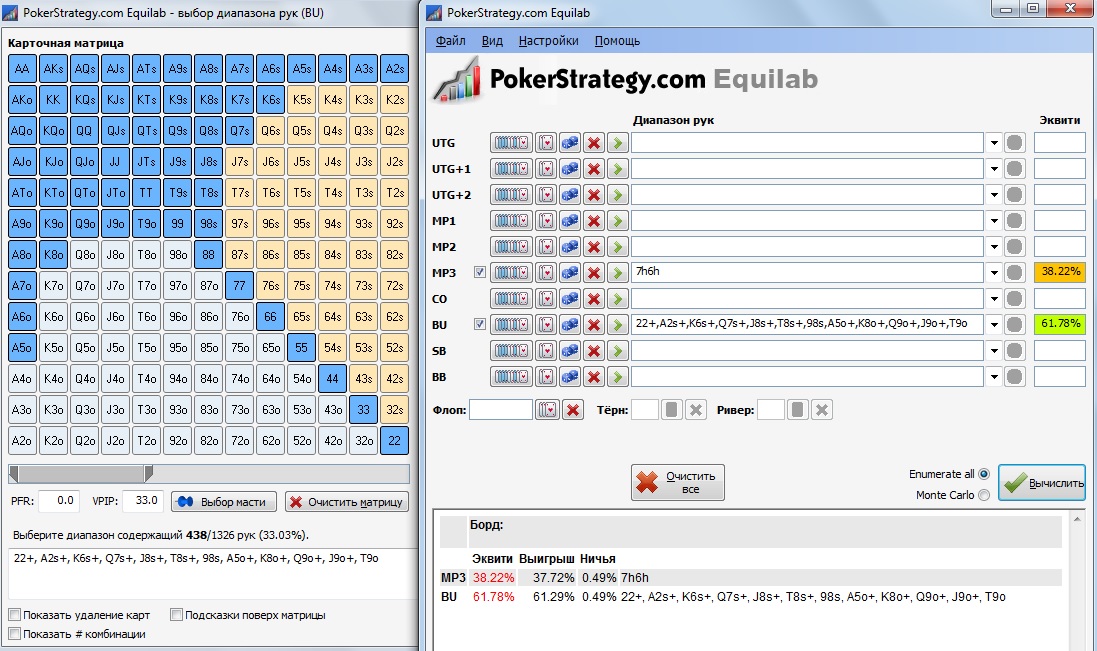Viewport: 1097px width, 651px height.
Task: Toggle the AA cell in the card matrix
Action: pyautogui.click(x=22, y=69)
